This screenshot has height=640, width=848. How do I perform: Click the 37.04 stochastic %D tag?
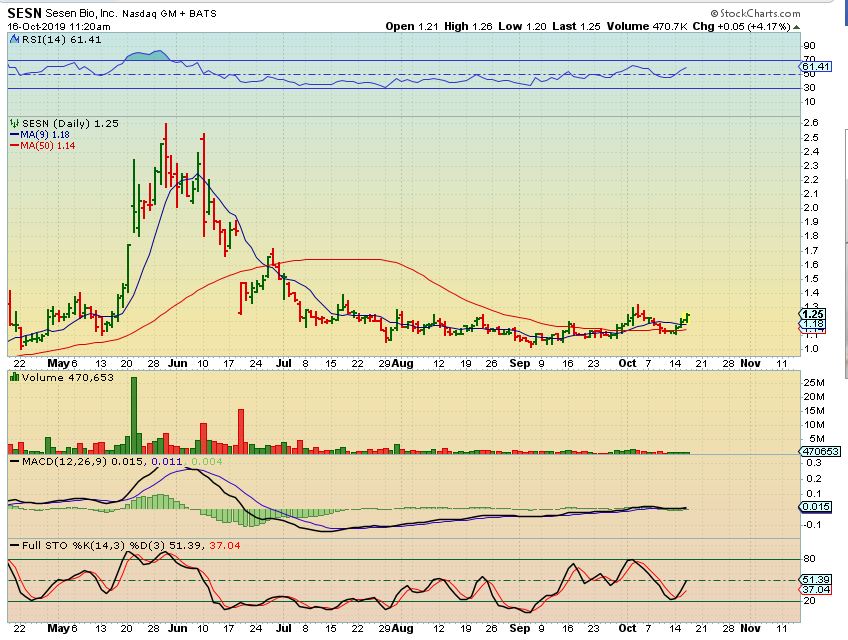pos(816,589)
